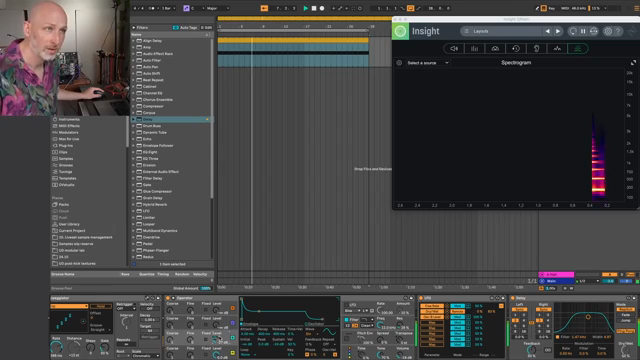Arm the arrangement Record button
The width and height of the screenshot is (640, 360).
(x=322, y=8)
